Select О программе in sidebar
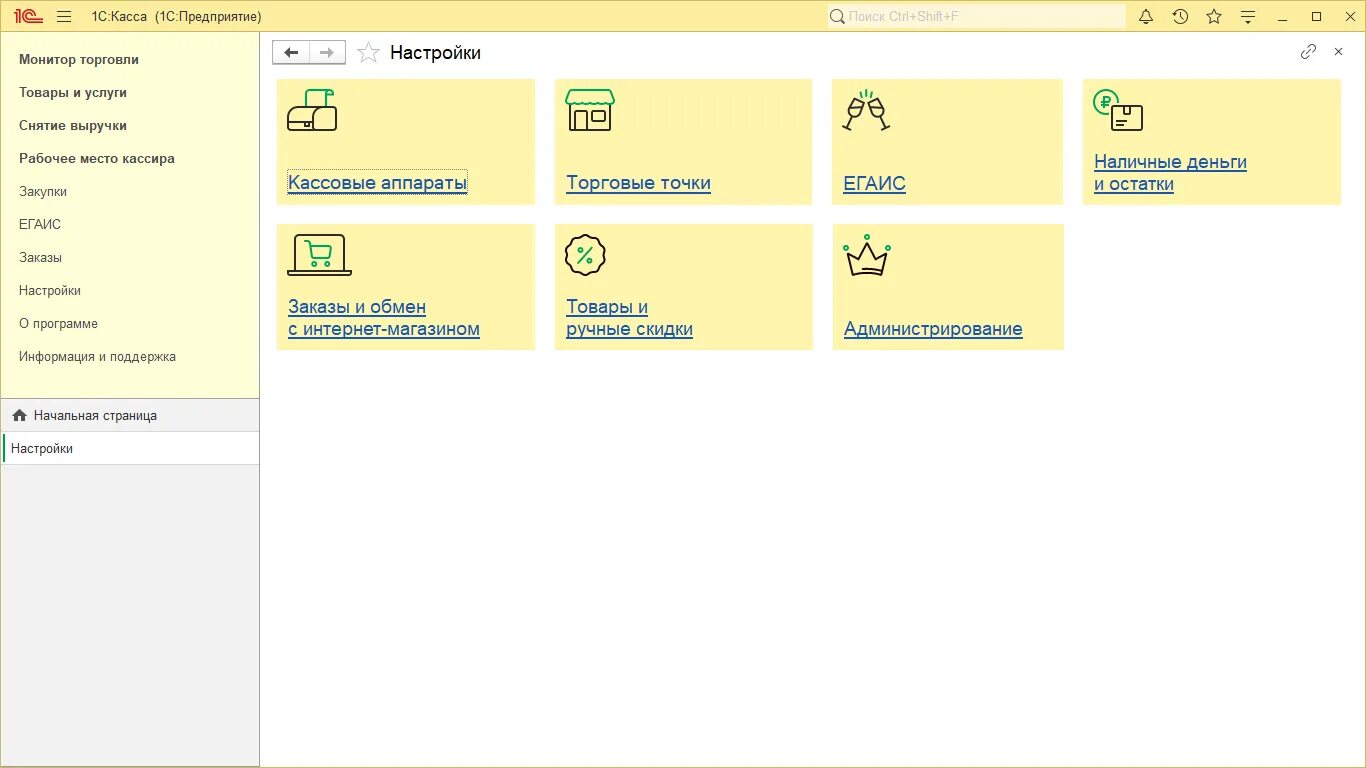 point(58,324)
